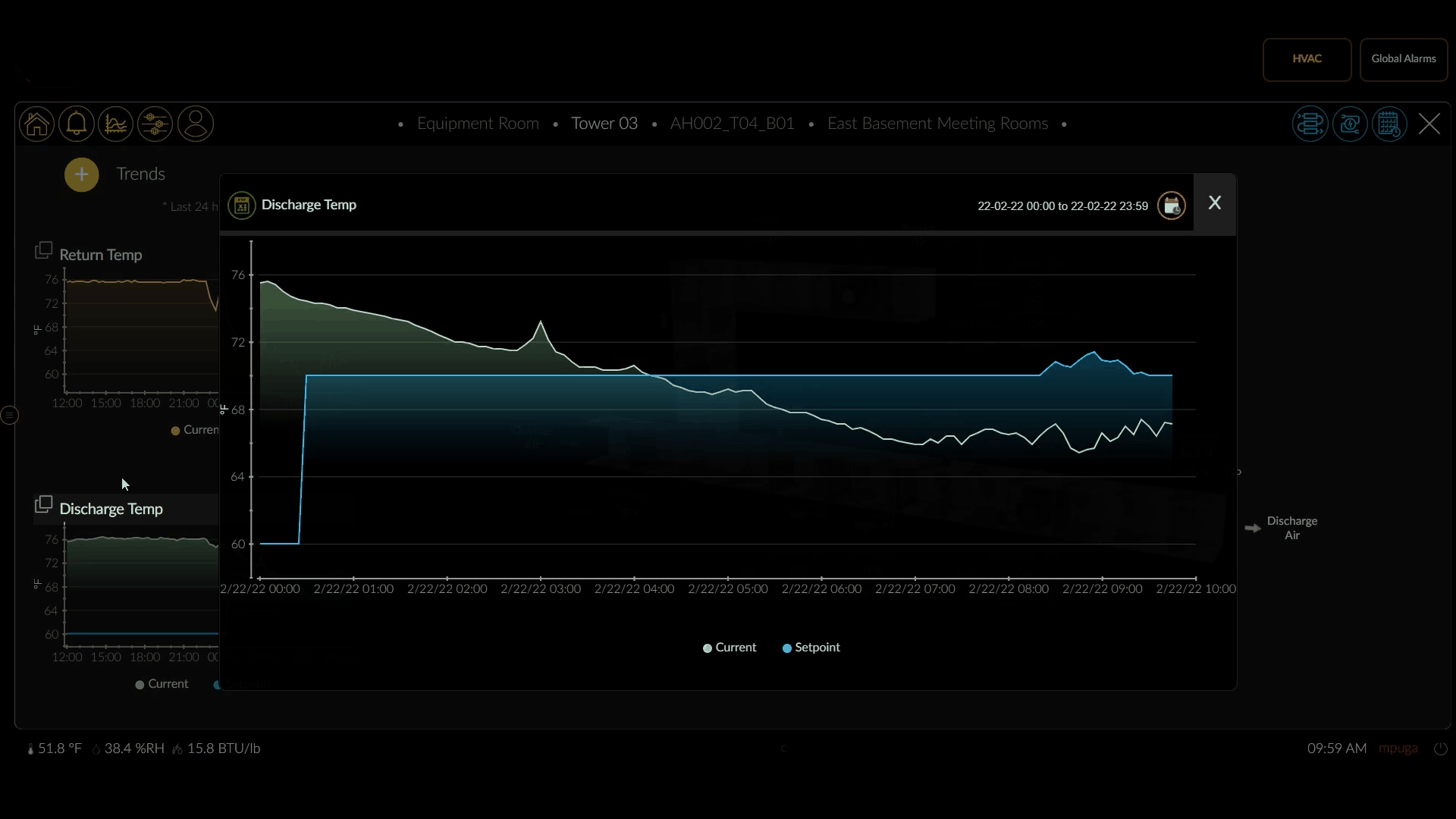The width and height of the screenshot is (1456, 819).
Task: Expand the Return Temp trend chart
Action: (x=43, y=251)
